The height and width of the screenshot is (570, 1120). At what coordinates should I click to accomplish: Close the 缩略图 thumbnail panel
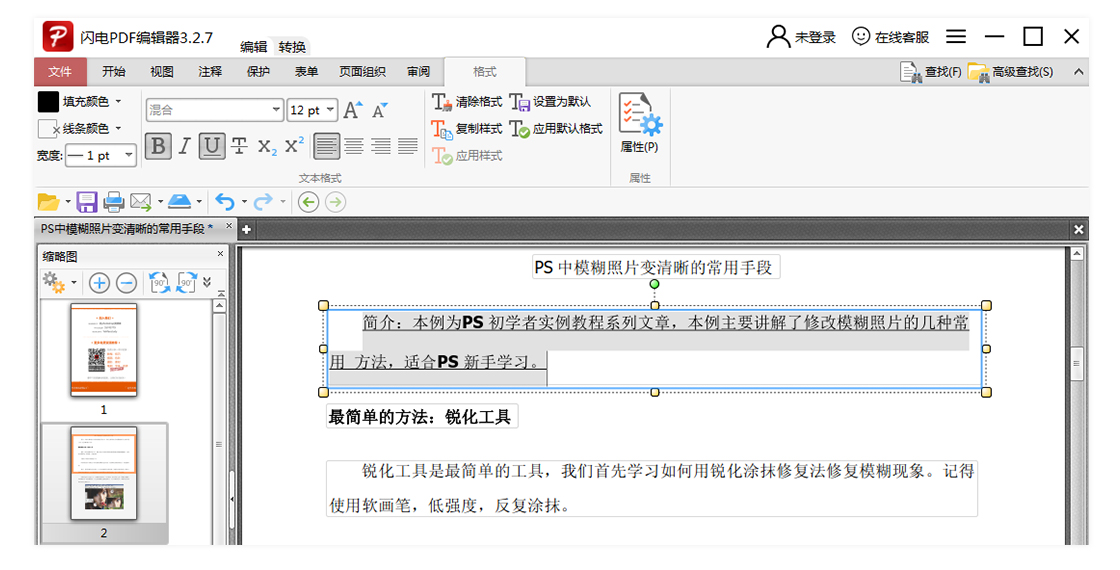220,254
